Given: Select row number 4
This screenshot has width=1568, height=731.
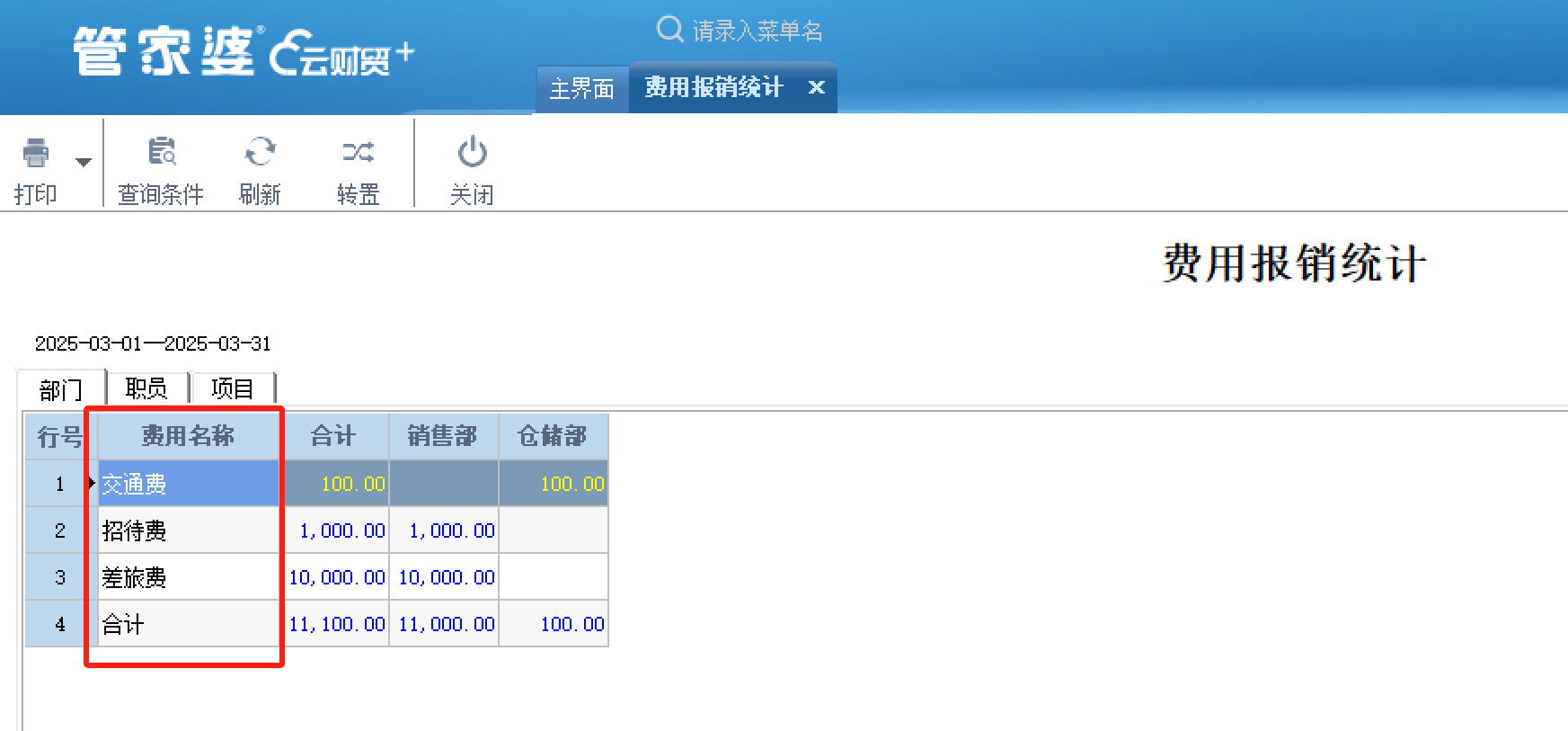Looking at the screenshot, I should (60, 624).
